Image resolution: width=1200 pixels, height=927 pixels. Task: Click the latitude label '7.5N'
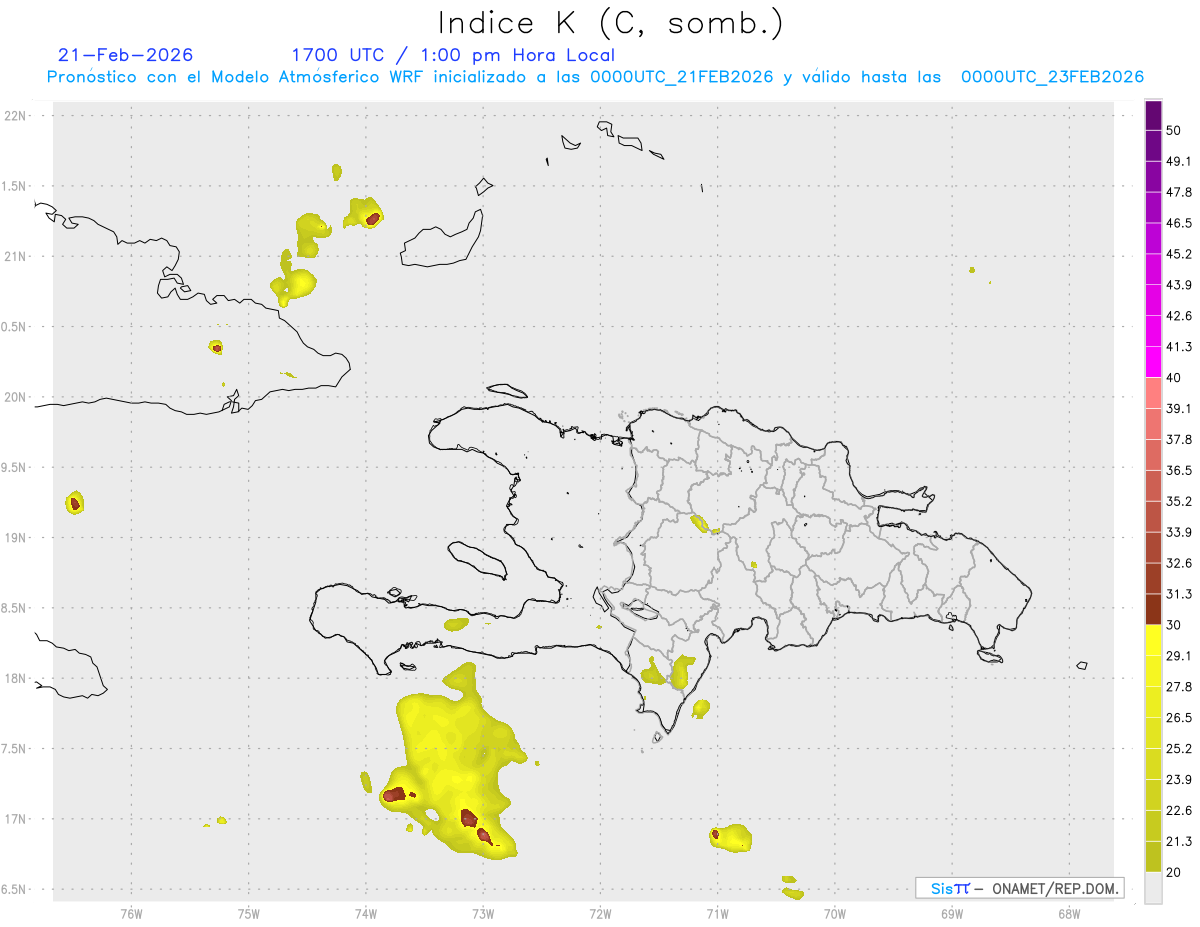pos(15,749)
